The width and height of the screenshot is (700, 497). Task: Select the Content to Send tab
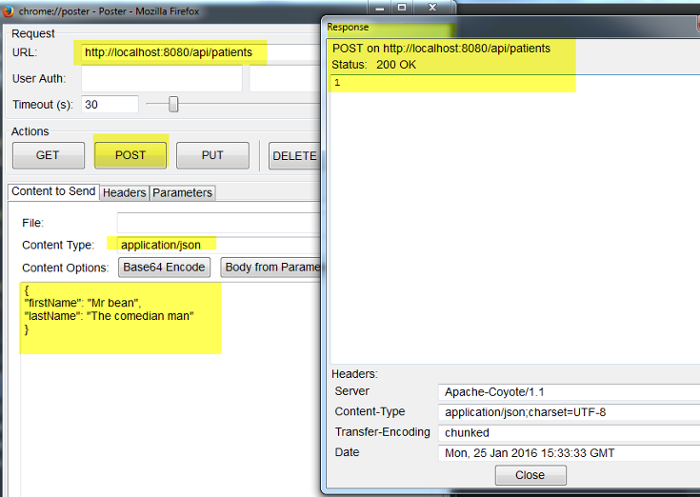coord(53,191)
